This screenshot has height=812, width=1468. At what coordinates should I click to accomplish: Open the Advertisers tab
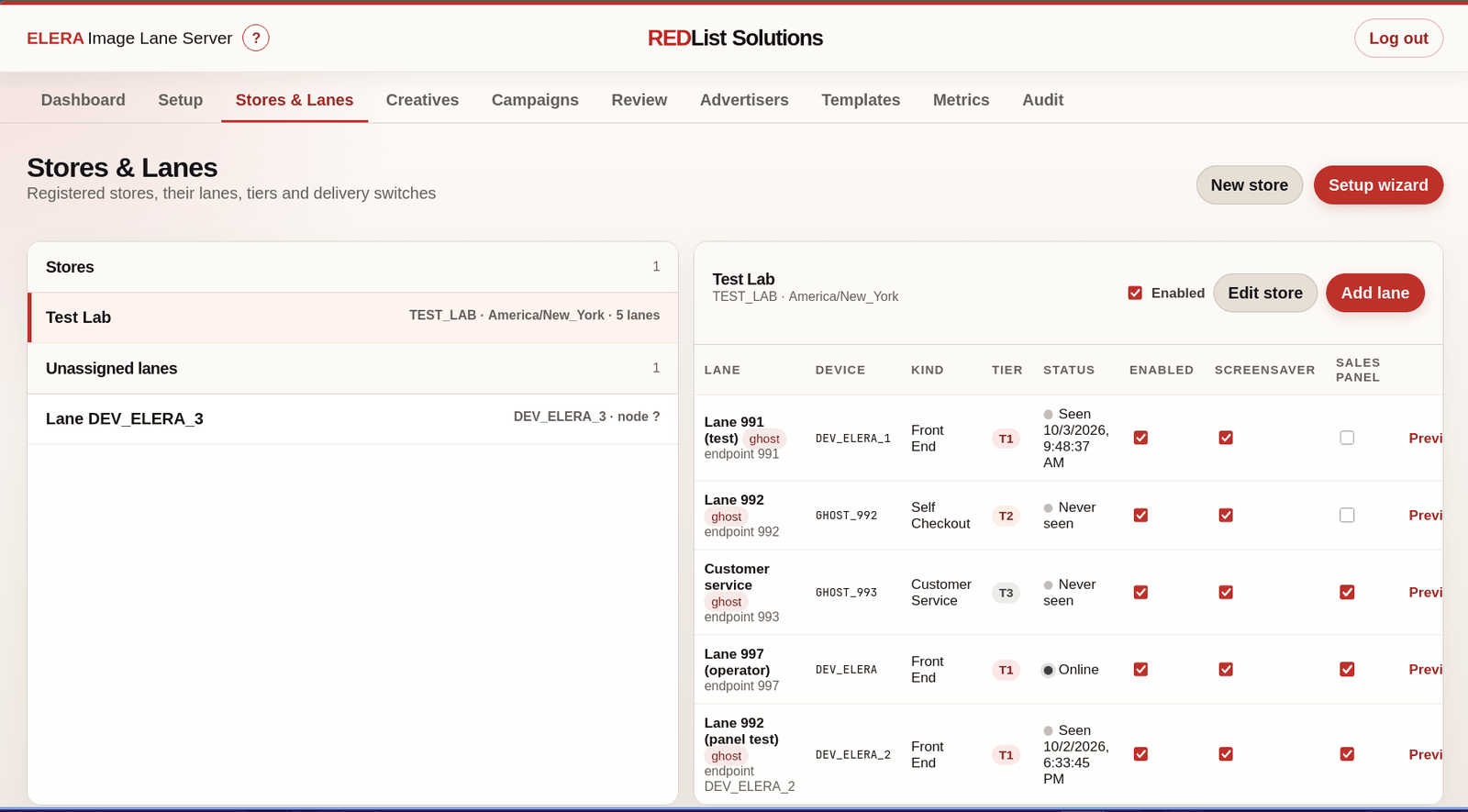pyautogui.click(x=744, y=100)
